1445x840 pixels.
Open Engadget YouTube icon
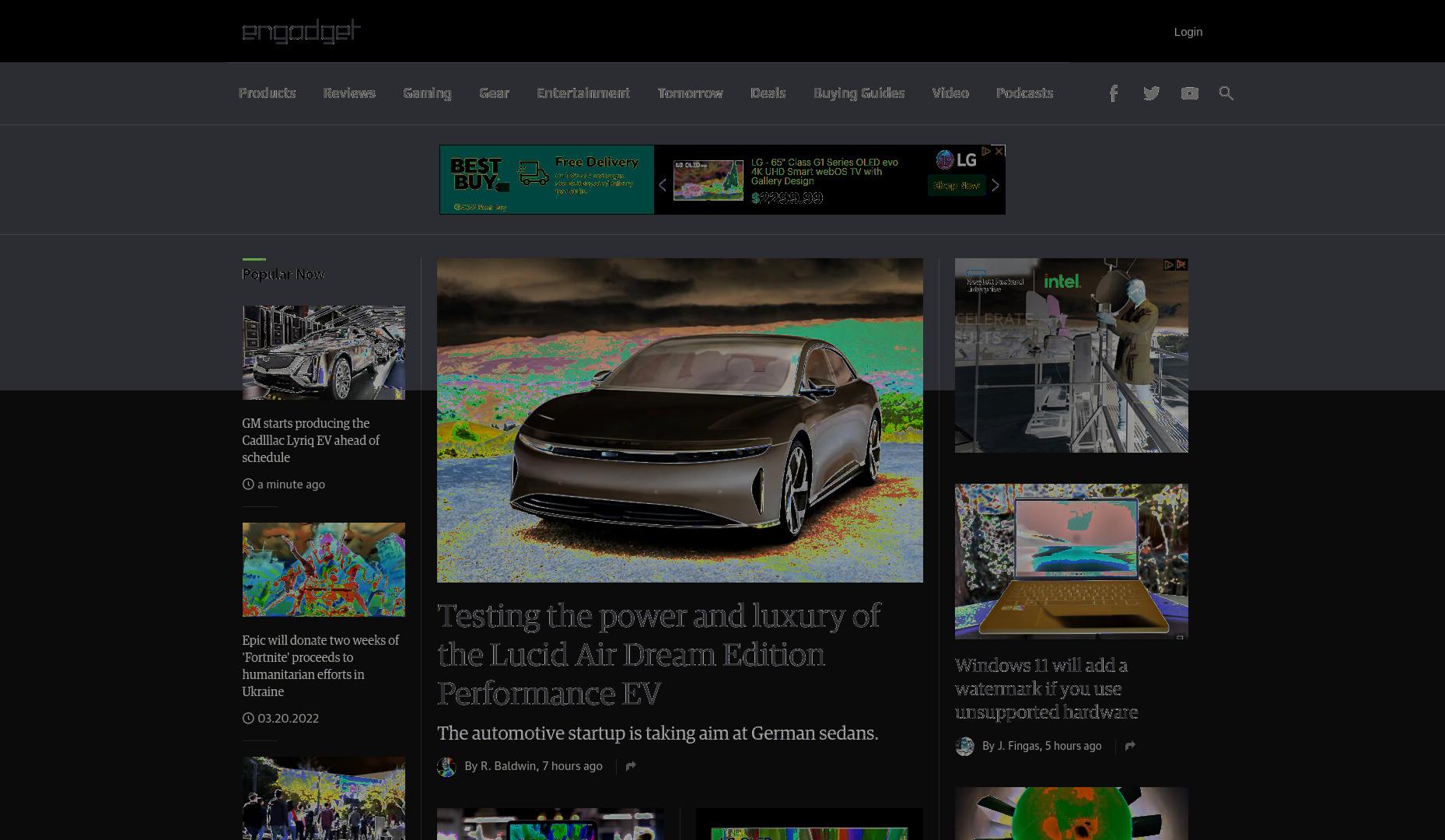pos(1189,93)
